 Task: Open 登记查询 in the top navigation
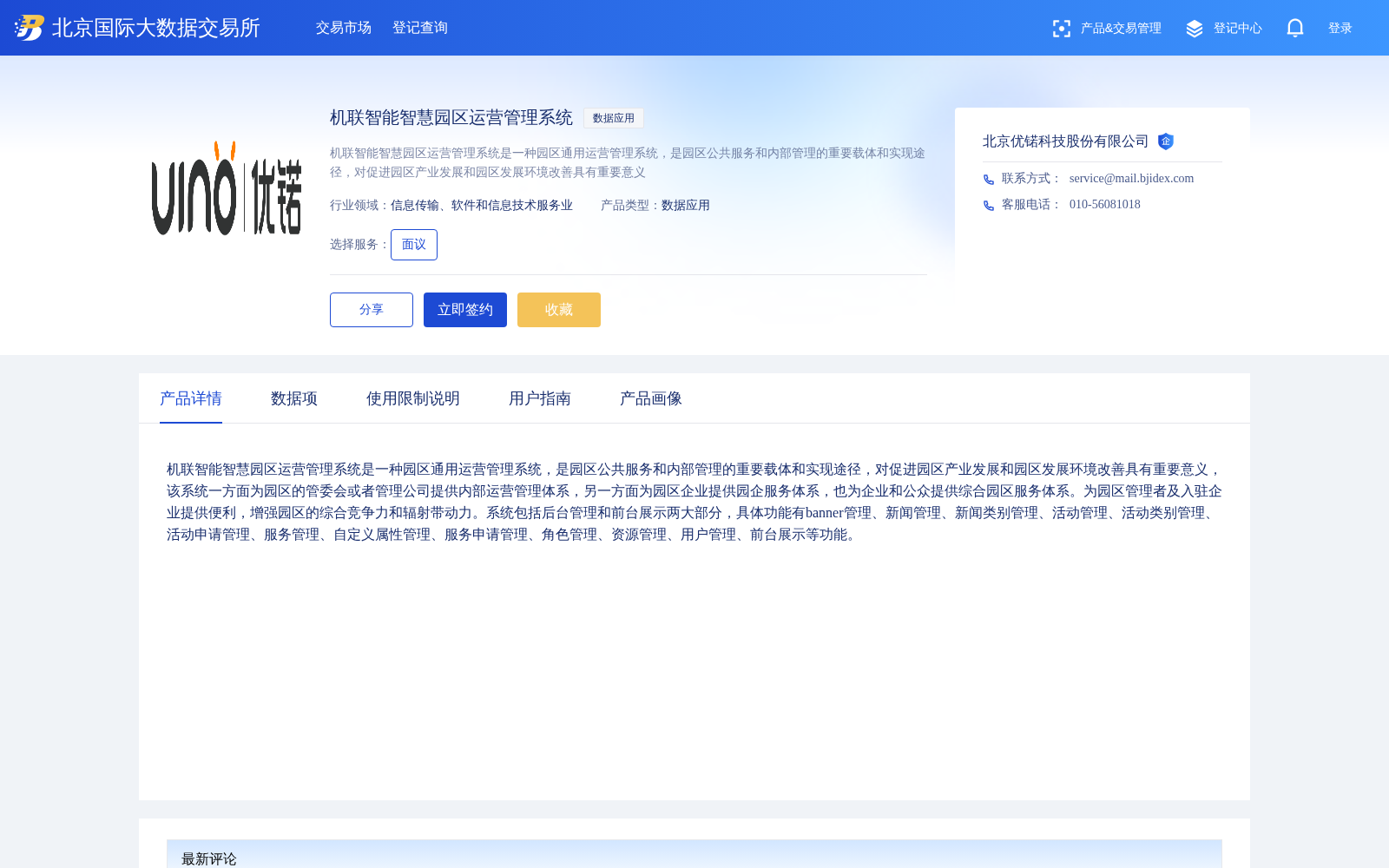pos(420,28)
